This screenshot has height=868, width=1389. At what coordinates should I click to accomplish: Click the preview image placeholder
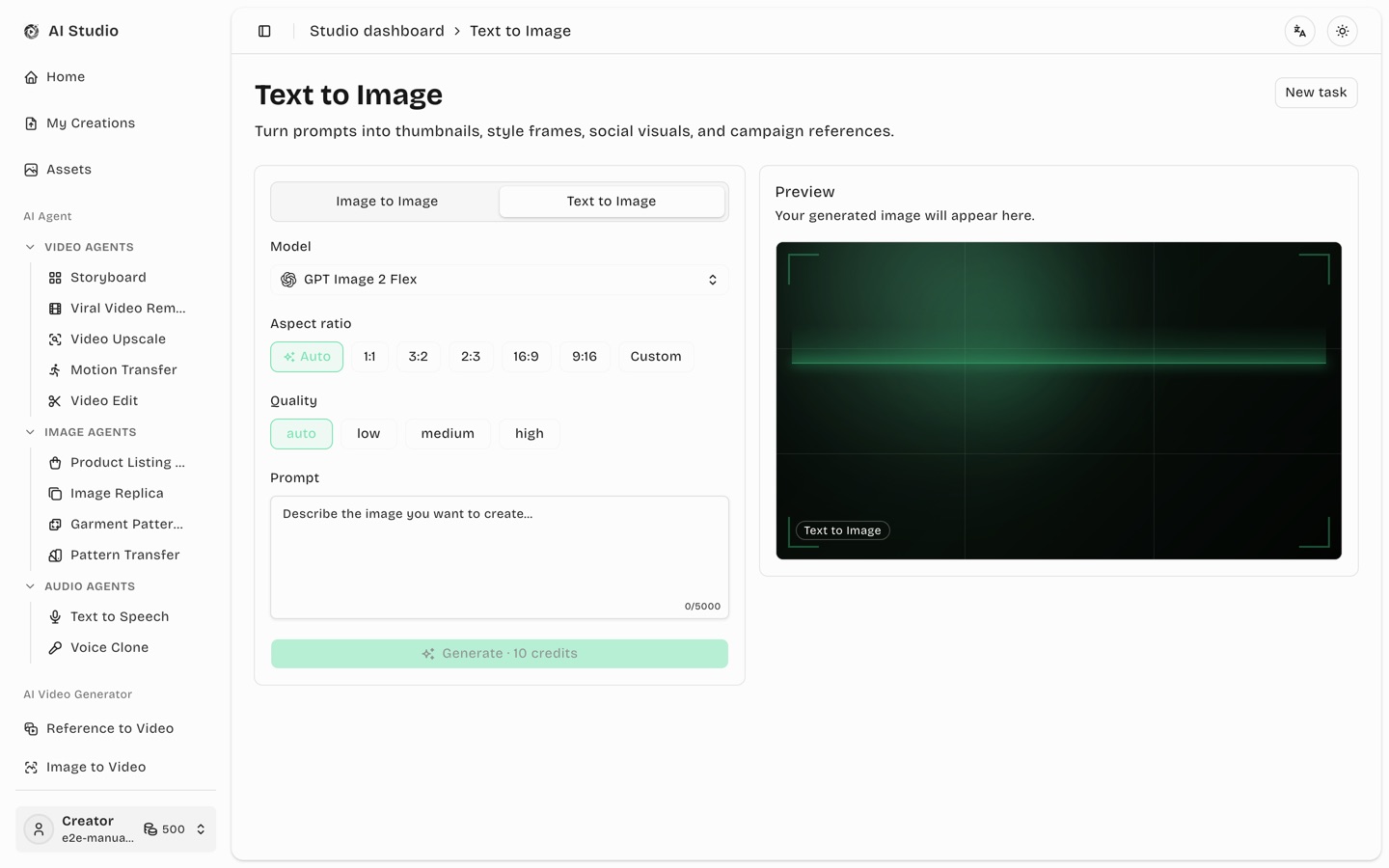click(1058, 400)
